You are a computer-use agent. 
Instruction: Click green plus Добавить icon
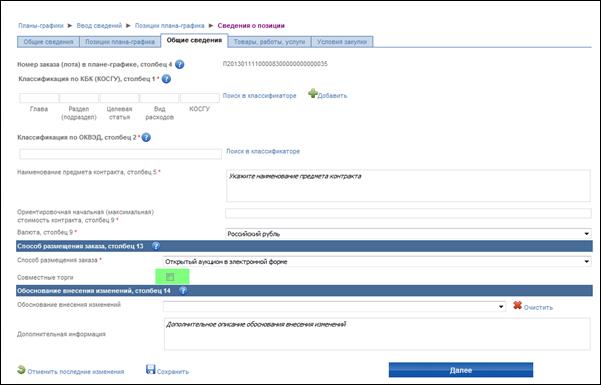pos(313,93)
